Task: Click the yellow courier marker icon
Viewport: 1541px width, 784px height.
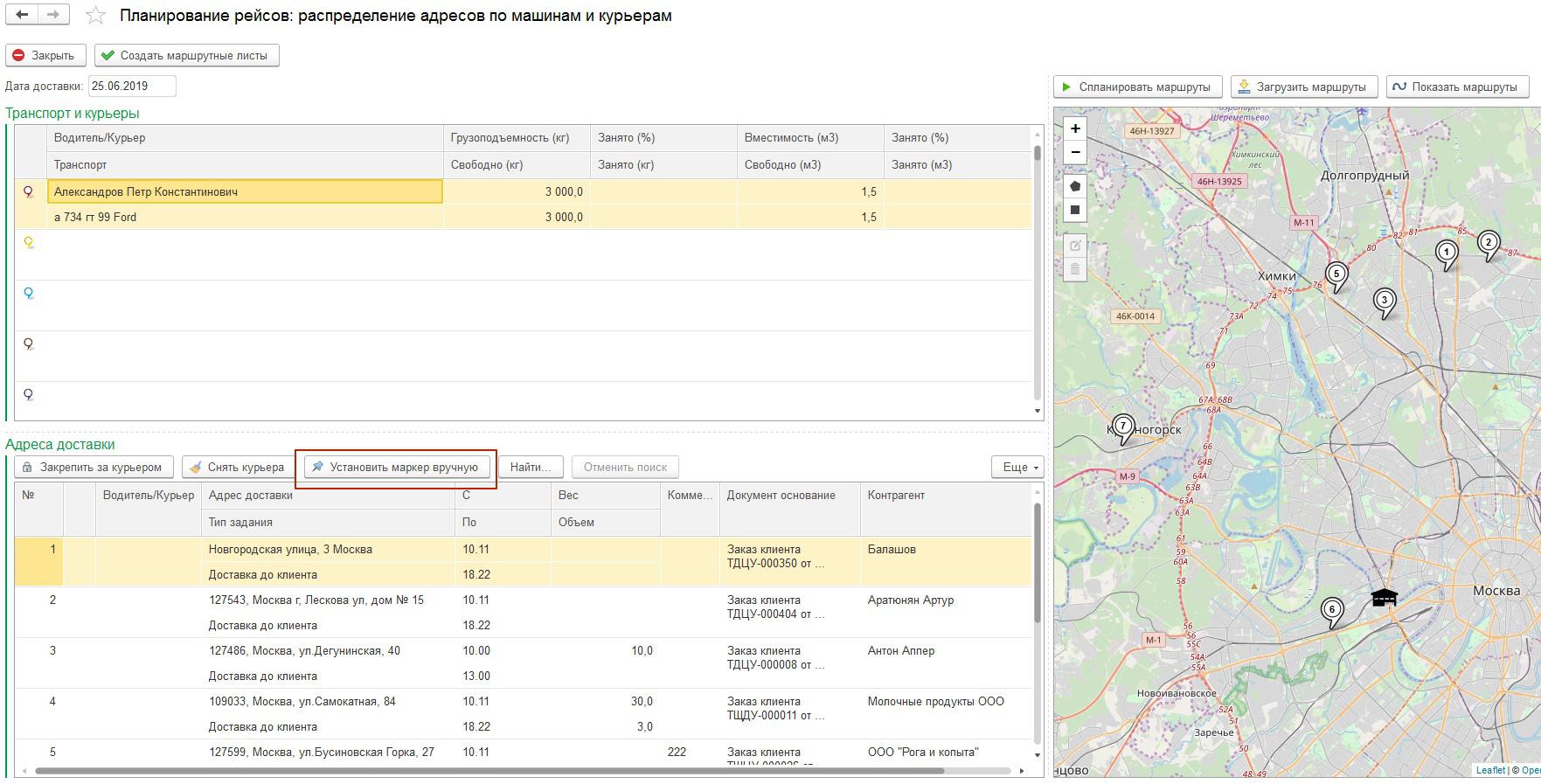Action: coord(29,243)
